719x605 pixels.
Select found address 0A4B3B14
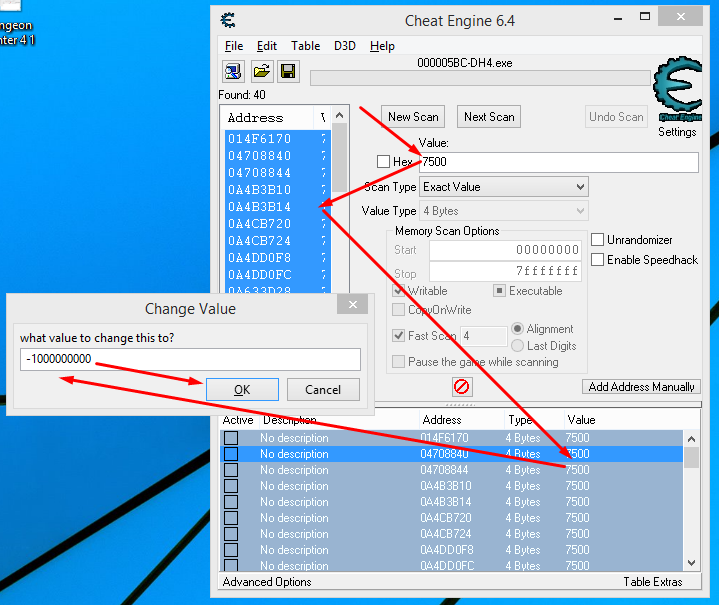(x=277, y=206)
